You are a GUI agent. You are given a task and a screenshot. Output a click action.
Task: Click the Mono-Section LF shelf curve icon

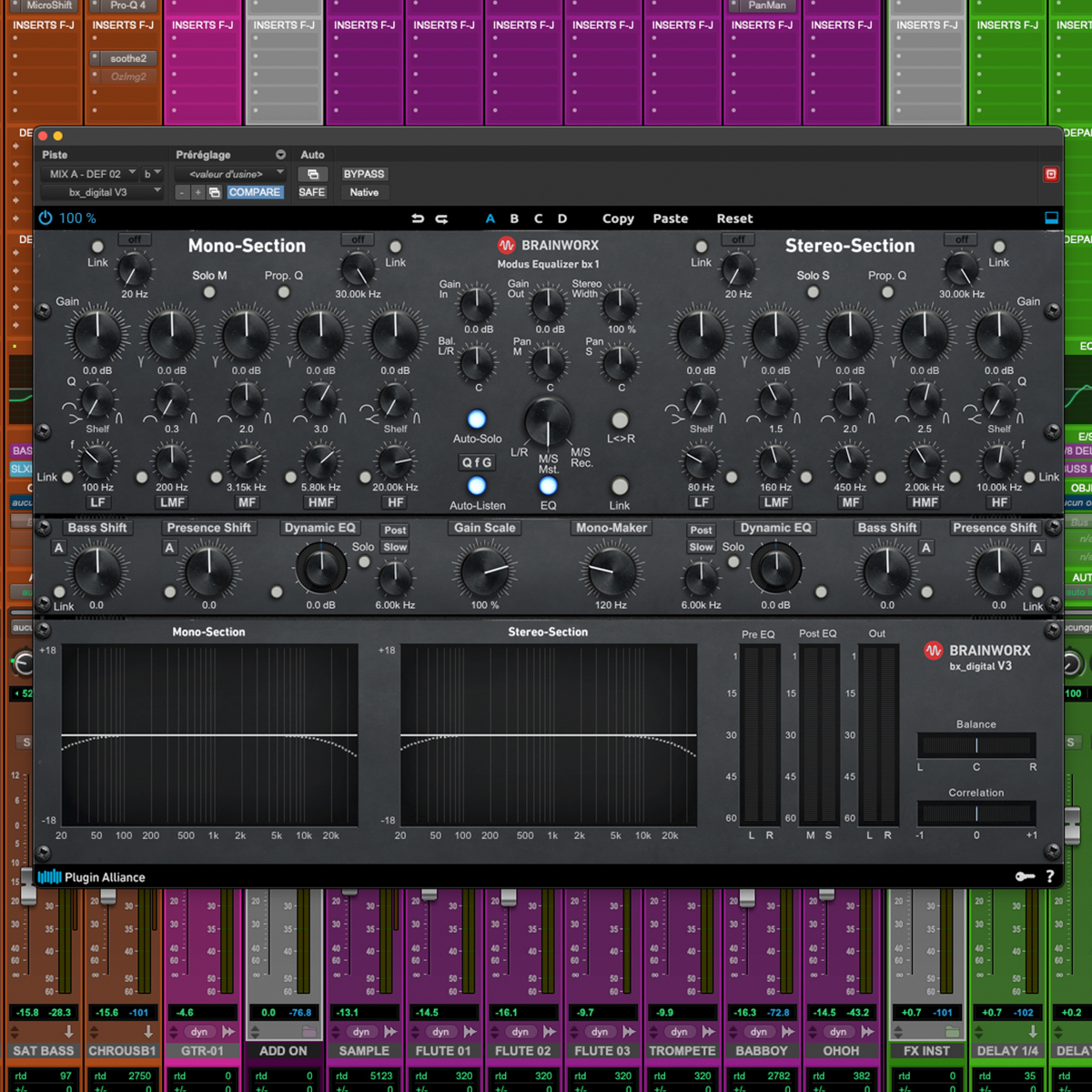[73, 417]
